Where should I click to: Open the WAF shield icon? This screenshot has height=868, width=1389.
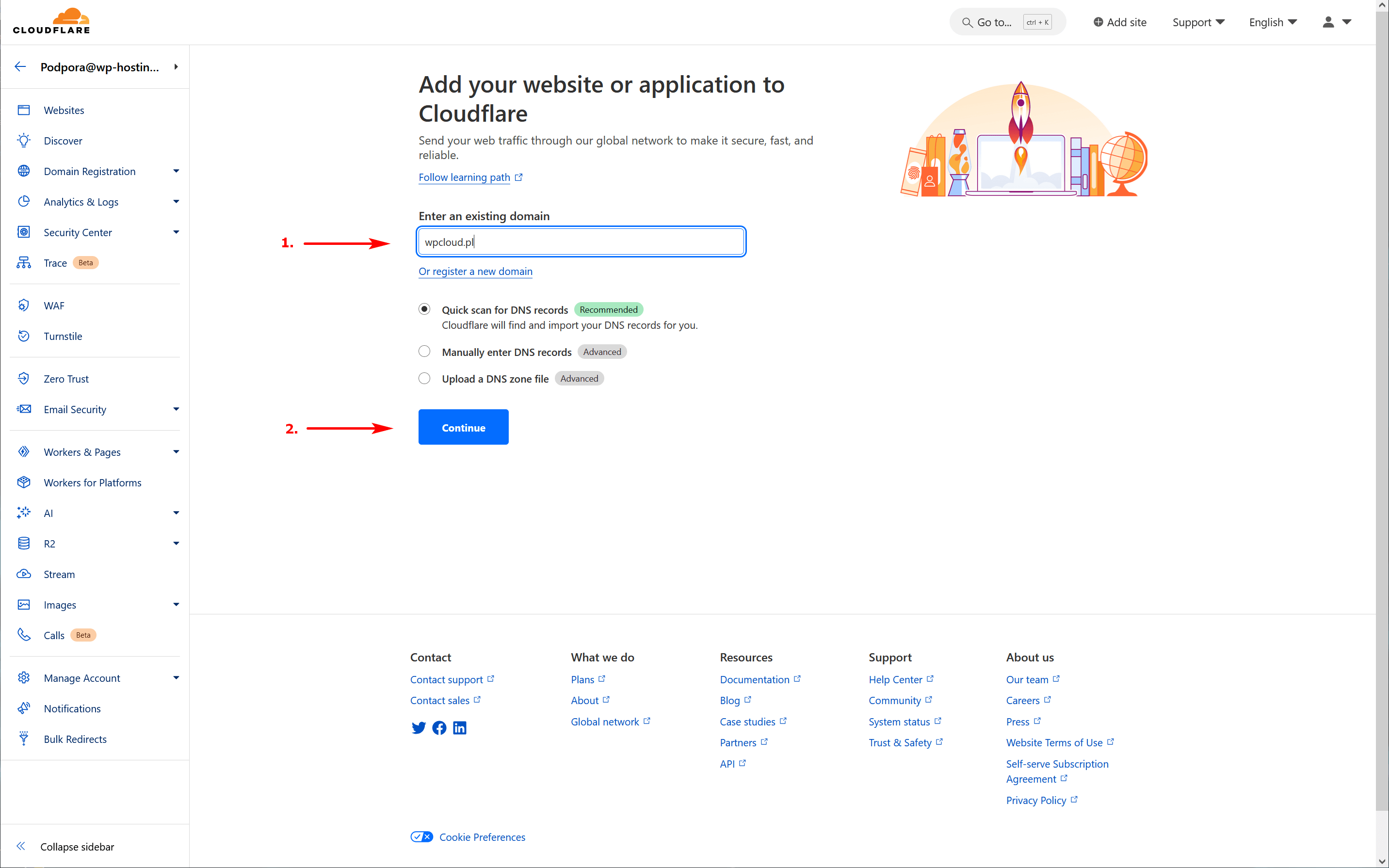point(24,305)
